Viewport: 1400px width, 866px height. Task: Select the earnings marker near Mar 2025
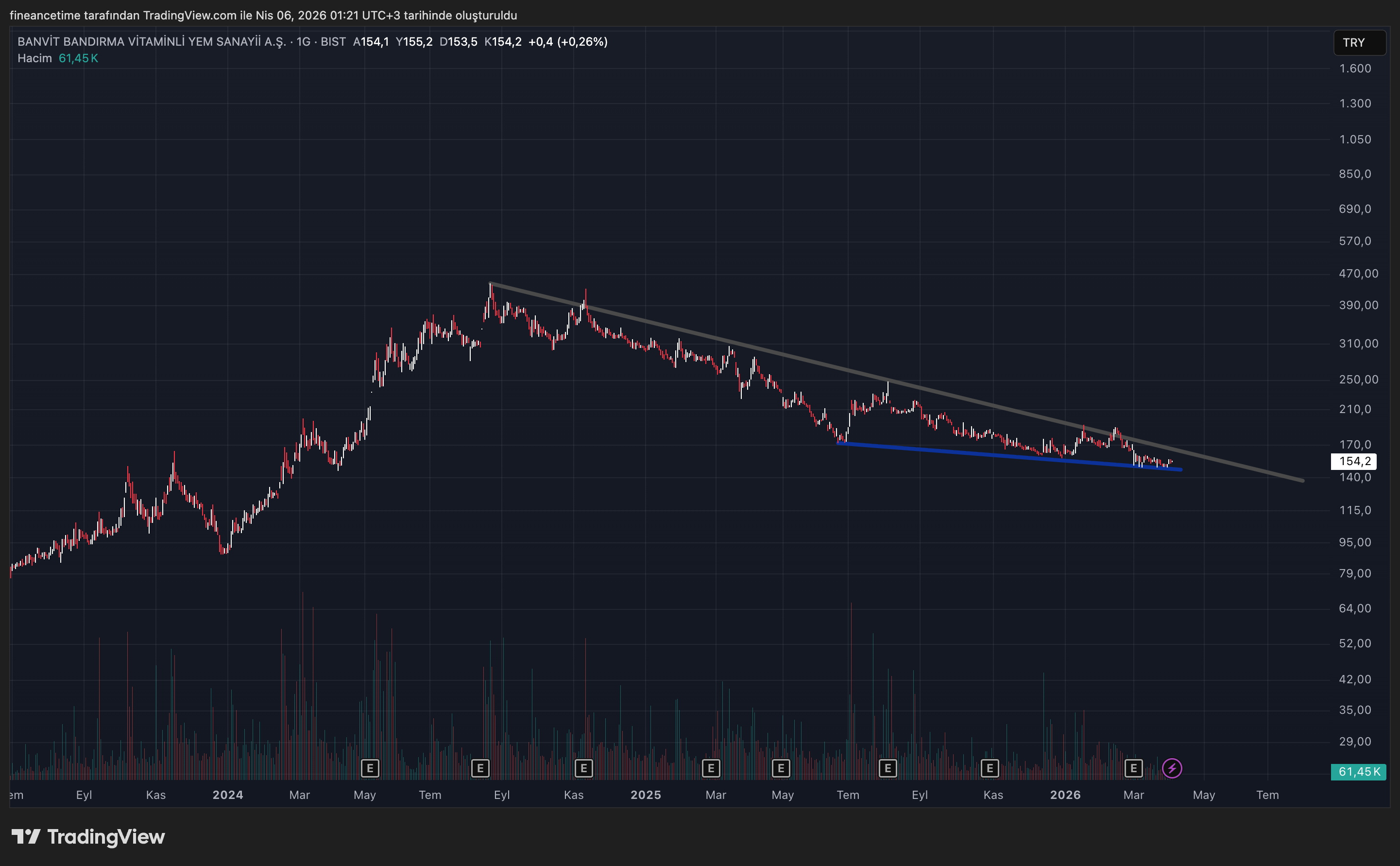pos(710,768)
